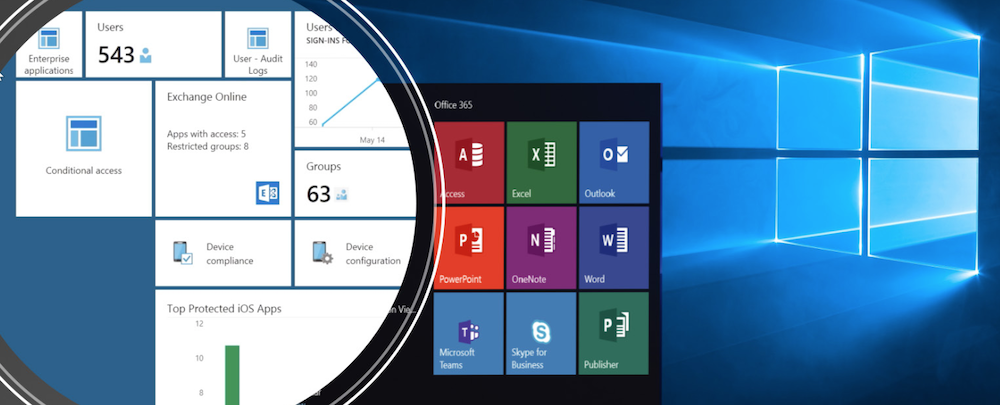Launch Excel from Office 365 tiles
This screenshot has width=1000, height=405.
tap(541, 161)
